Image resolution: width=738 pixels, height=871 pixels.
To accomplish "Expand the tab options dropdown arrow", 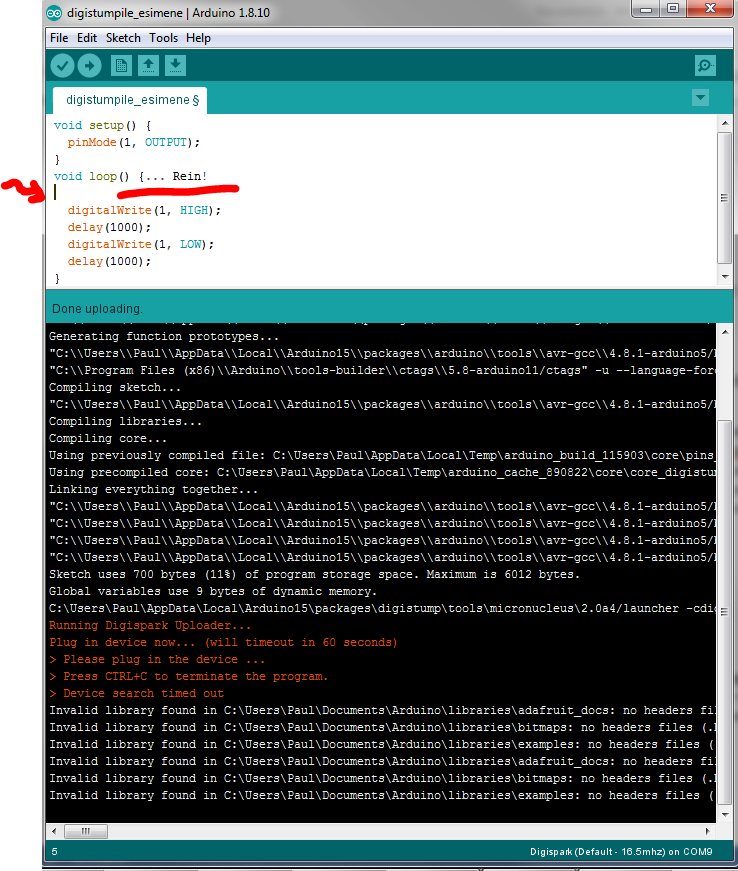I will pyautogui.click(x=700, y=98).
